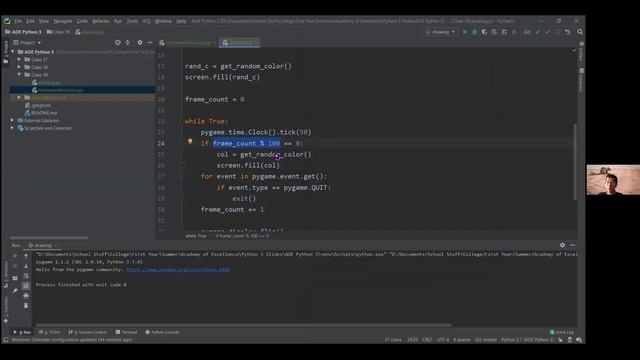Open Search Everywhere magnifier icon

click(x=580, y=32)
